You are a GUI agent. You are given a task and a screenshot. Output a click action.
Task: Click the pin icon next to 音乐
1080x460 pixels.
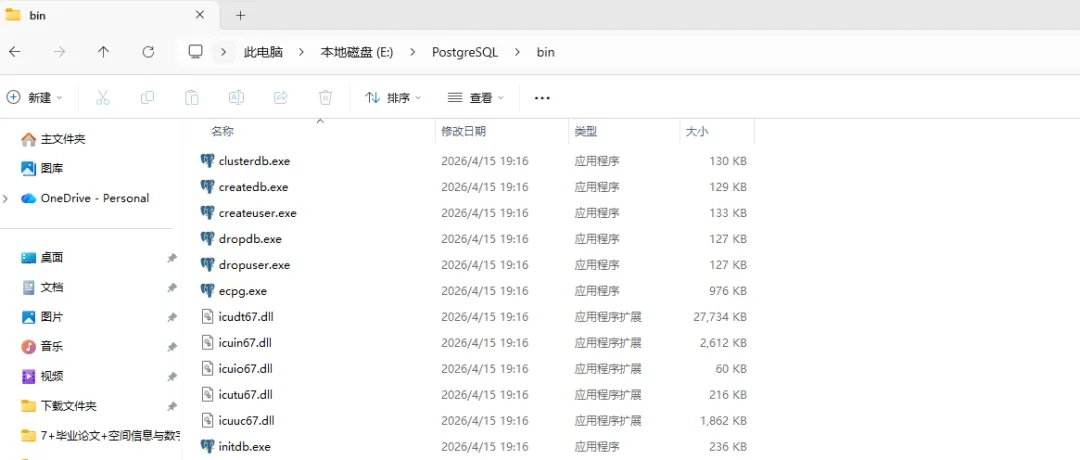[x=172, y=347]
